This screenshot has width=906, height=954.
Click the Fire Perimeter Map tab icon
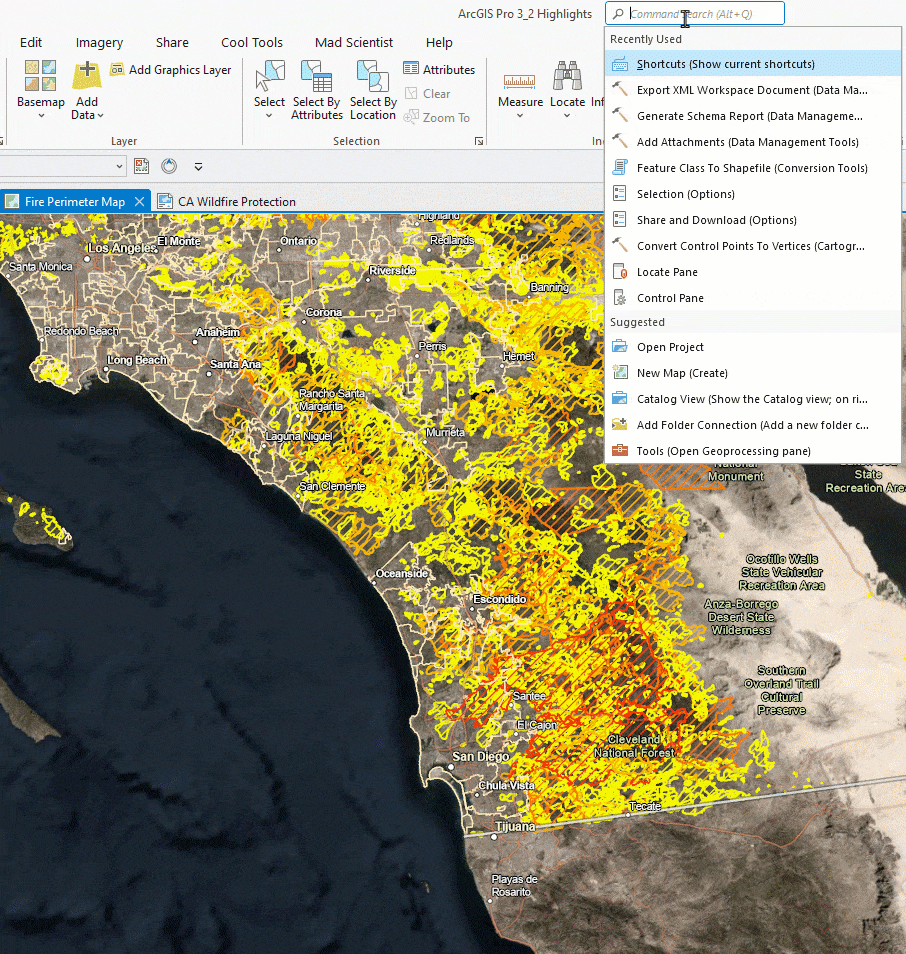click(12, 201)
